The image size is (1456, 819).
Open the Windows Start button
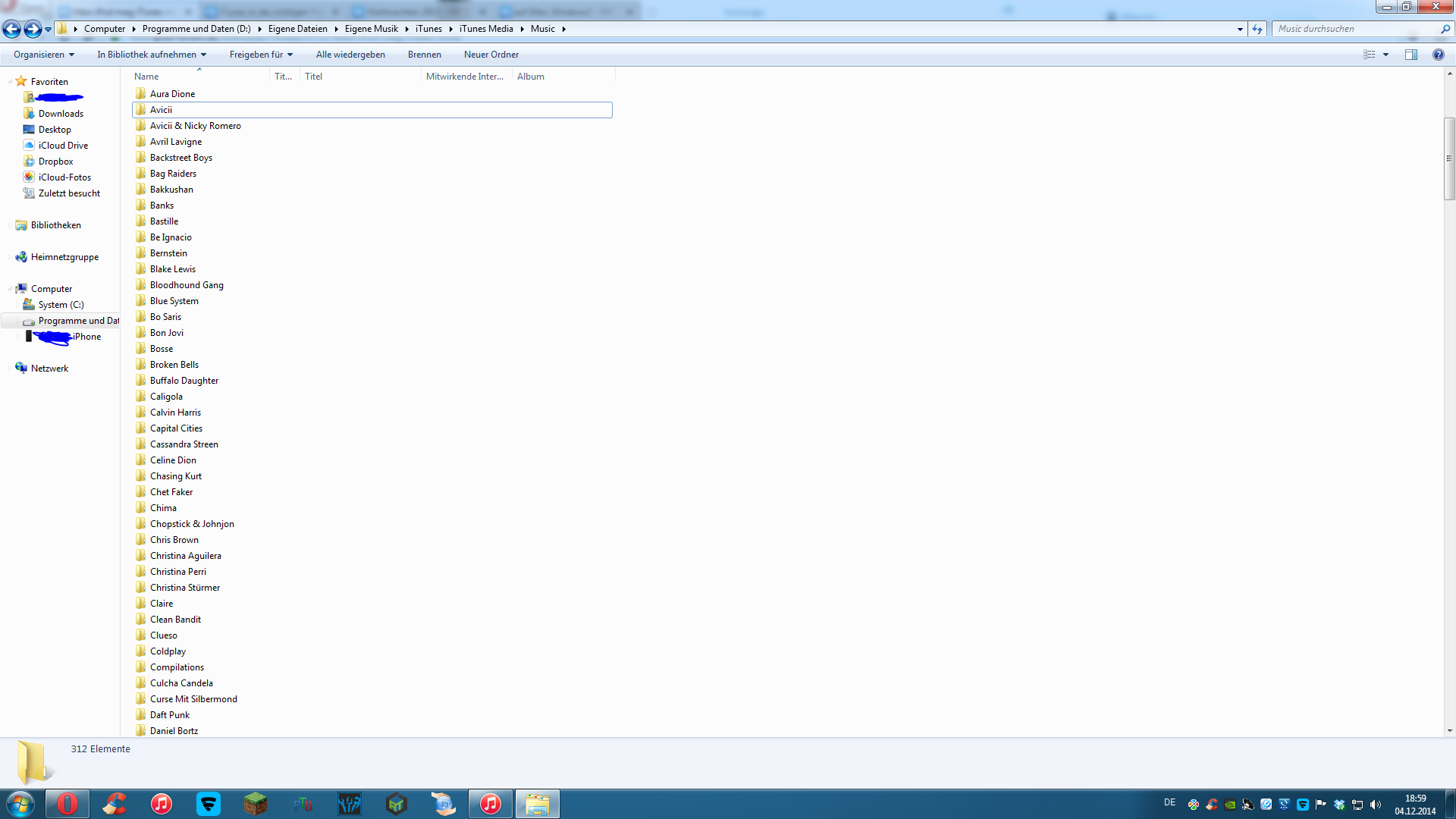click(x=20, y=804)
